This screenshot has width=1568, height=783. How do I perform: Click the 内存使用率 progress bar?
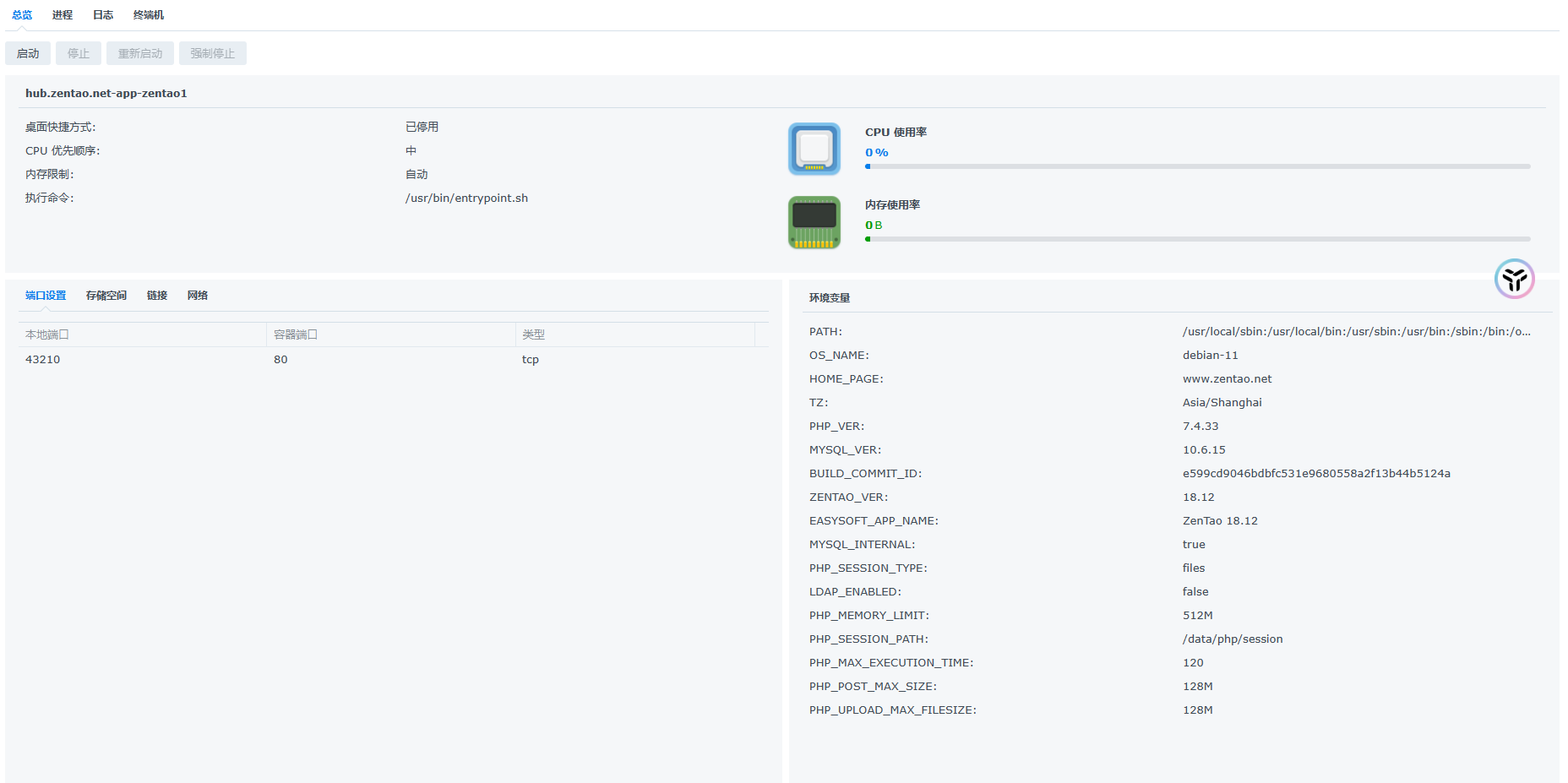click(x=1197, y=239)
